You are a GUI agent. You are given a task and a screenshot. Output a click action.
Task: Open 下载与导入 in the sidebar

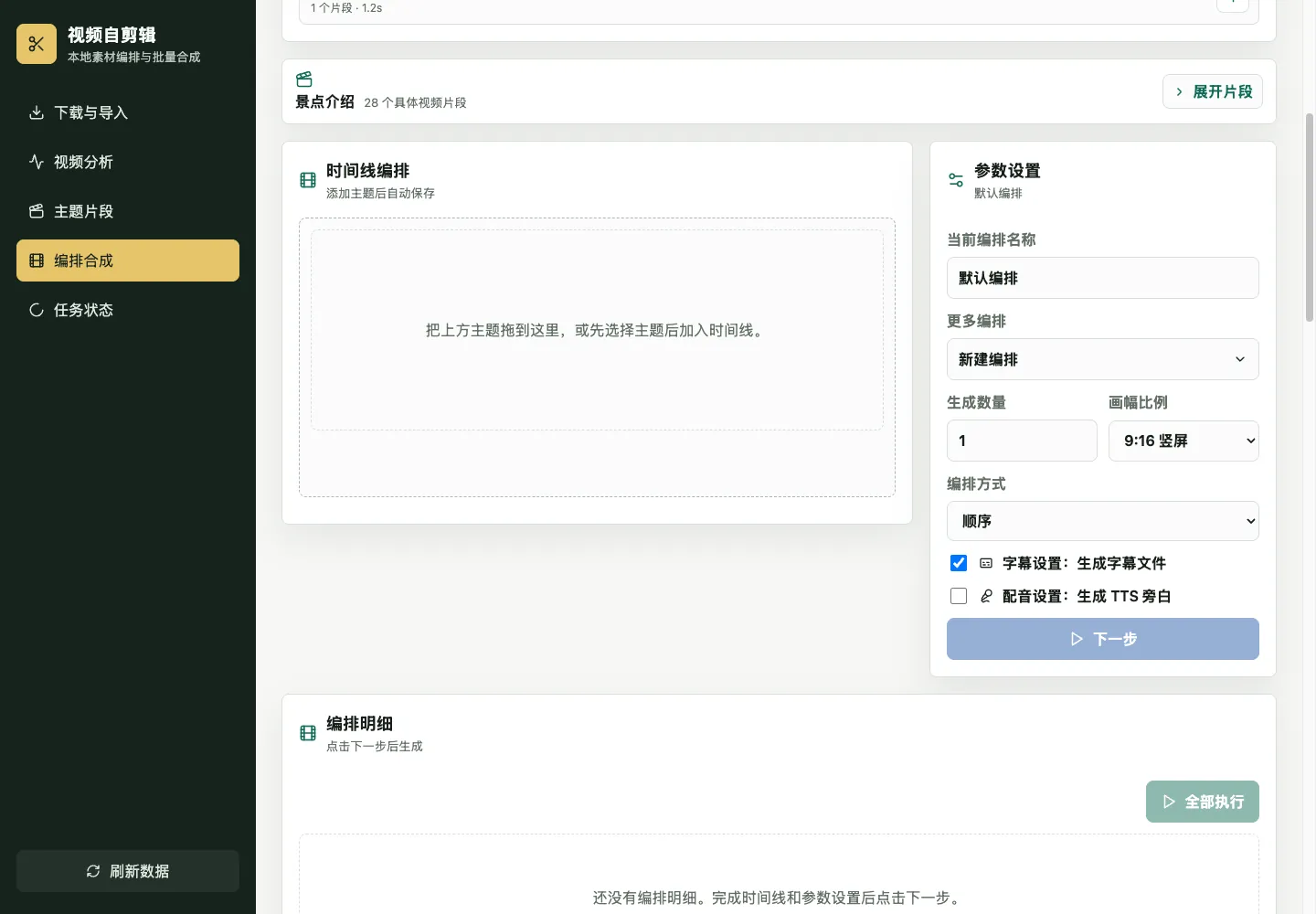click(x=128, y=112)
